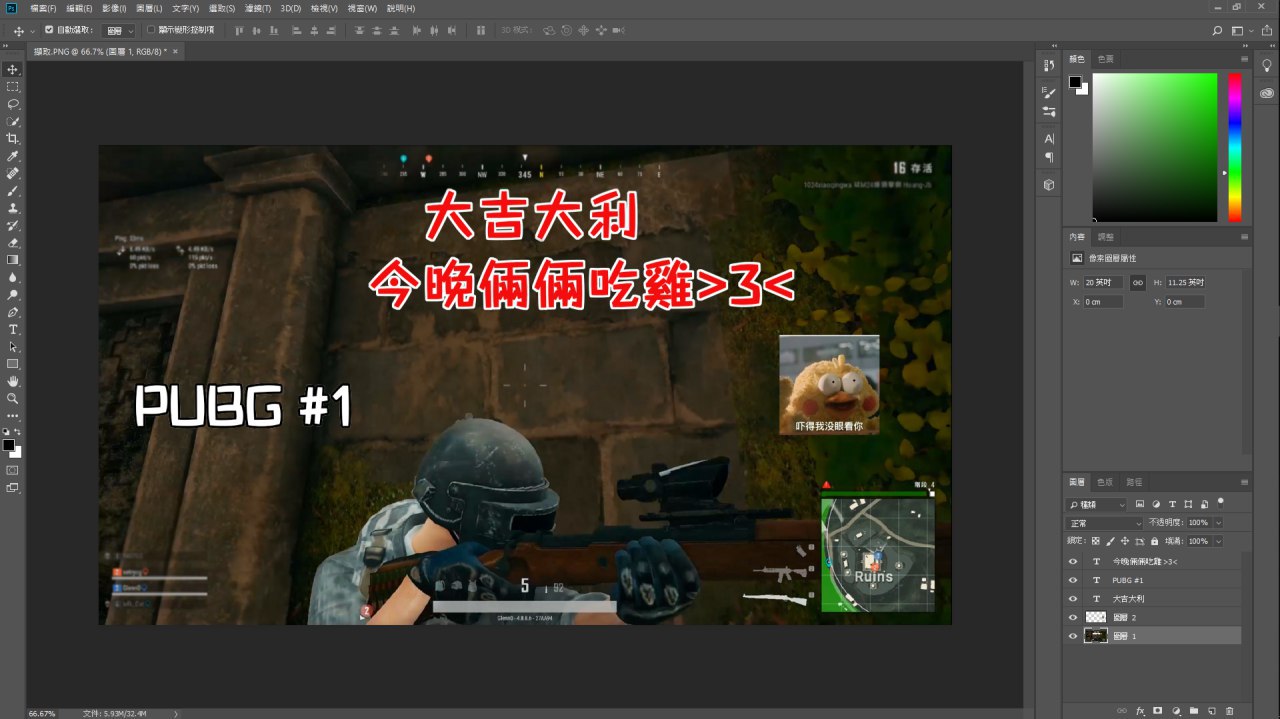
Task: Select the Lasso tool
Action: [13, 104]
